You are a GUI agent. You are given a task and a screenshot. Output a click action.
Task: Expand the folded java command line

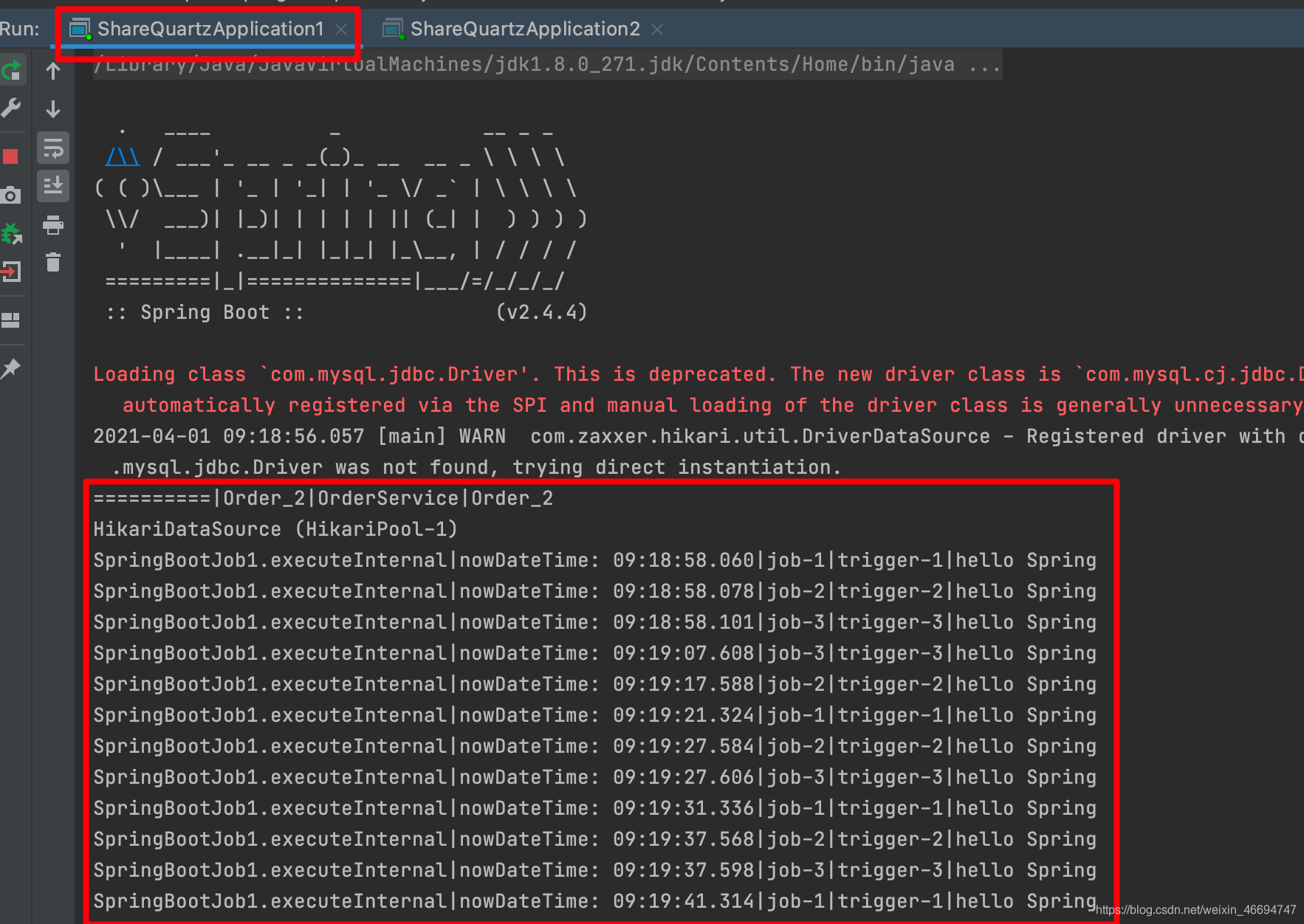pos(547,65)
